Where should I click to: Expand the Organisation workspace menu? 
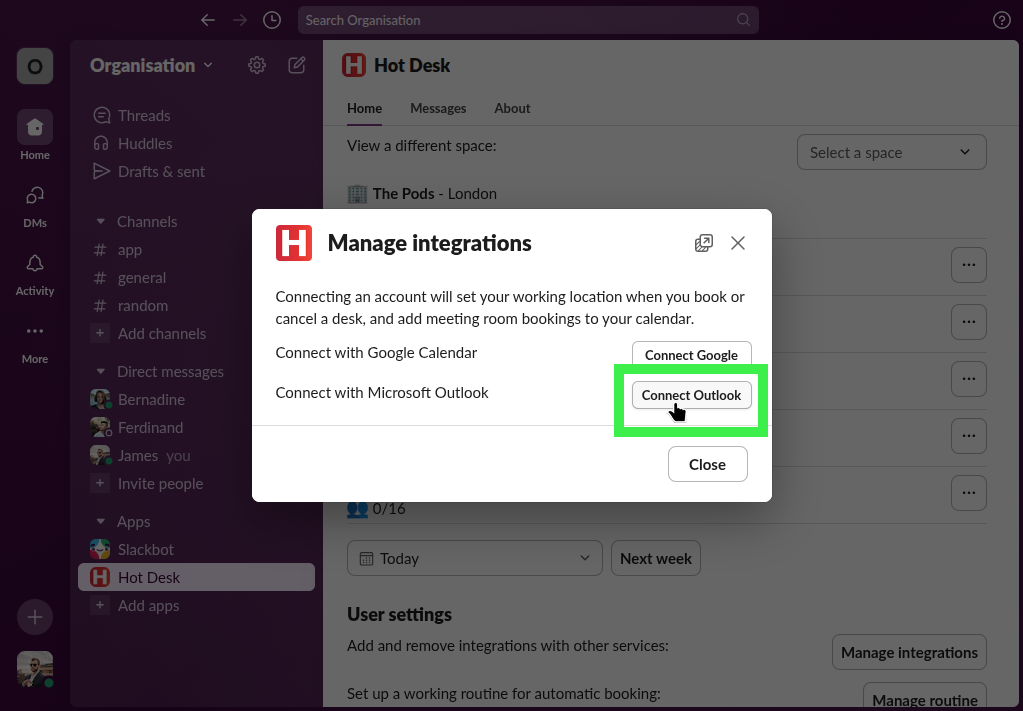coord(151,65)
